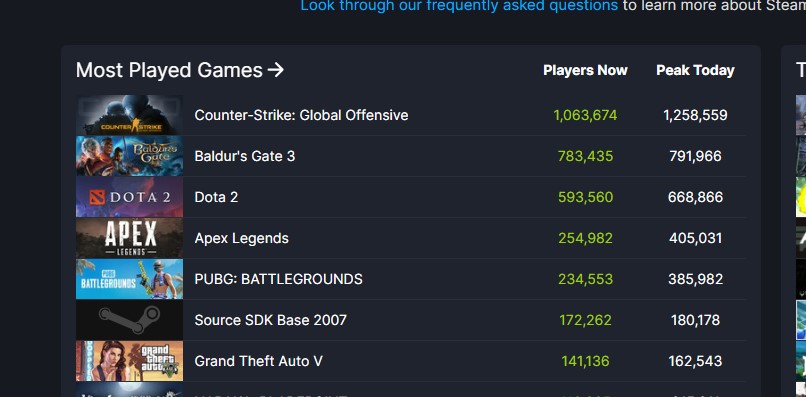Open the Apex Legends title link
The height and width of the screenshot is (397, 806).
(242, 238)
